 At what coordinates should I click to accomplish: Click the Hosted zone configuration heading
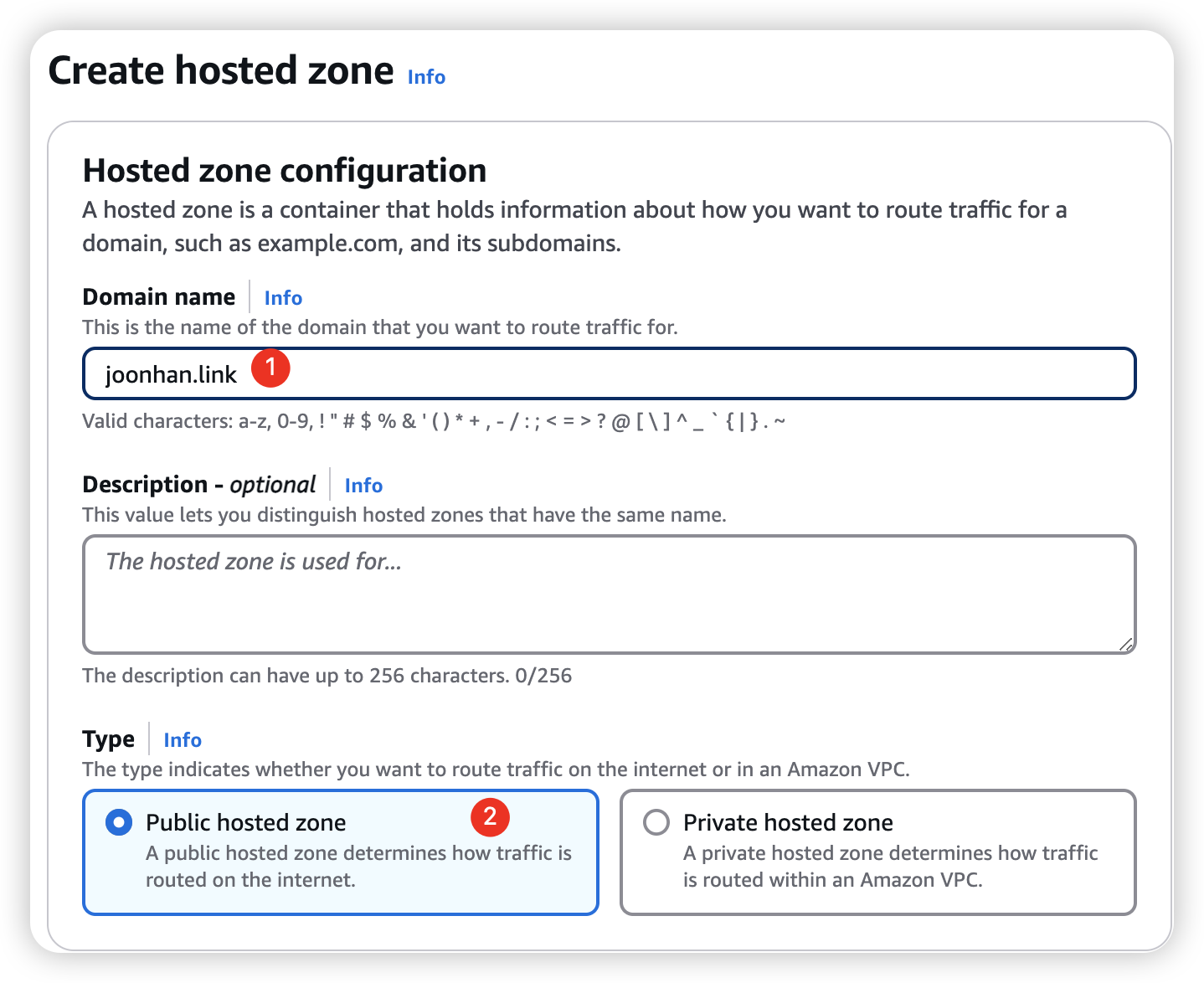[x=285, y=171]
